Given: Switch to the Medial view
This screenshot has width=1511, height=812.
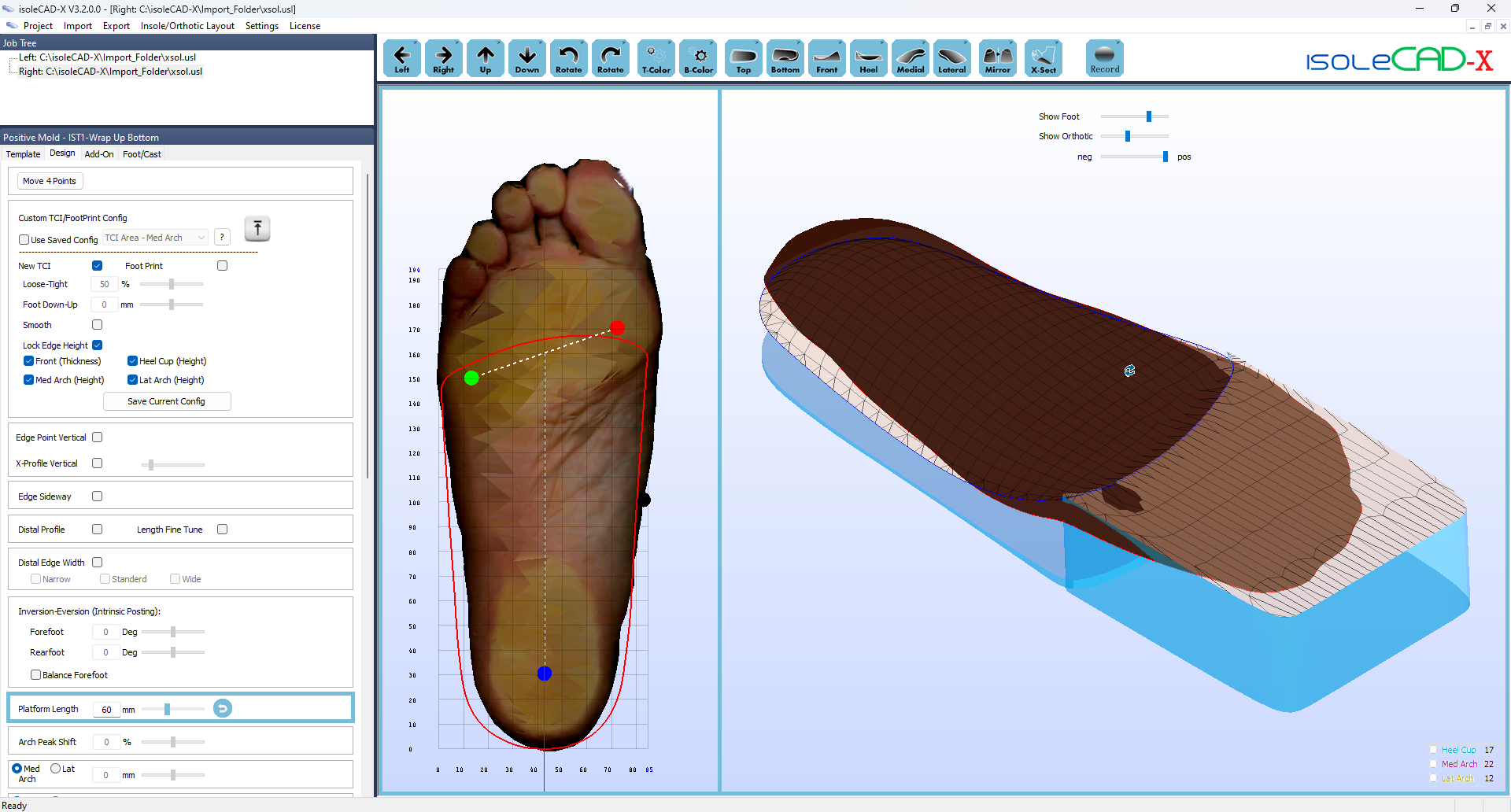Looking at the screenshot, I should coord(911,57).
